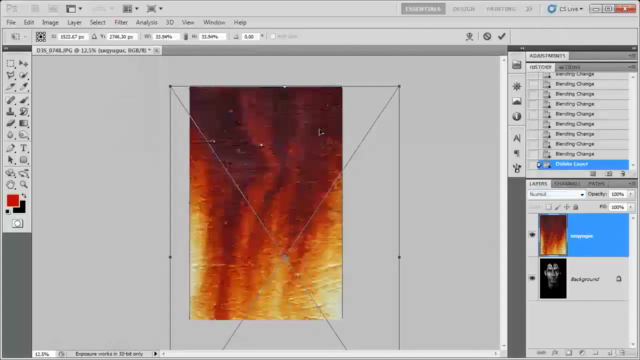Open the Layer menu
Image resolution: width=640 pixels, height=360 pixels.
(x=74, y=22)
